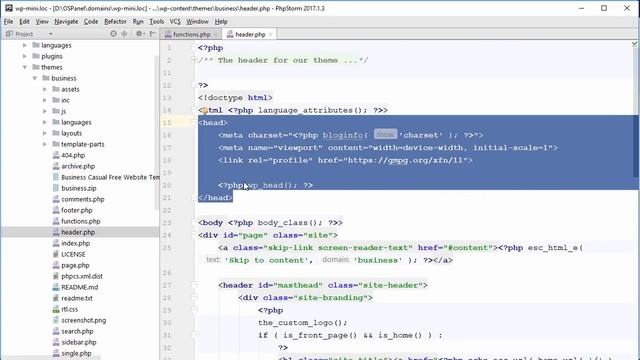The image size is (640, 360).
Task: Open the Help menu
Action: [221, 22]
